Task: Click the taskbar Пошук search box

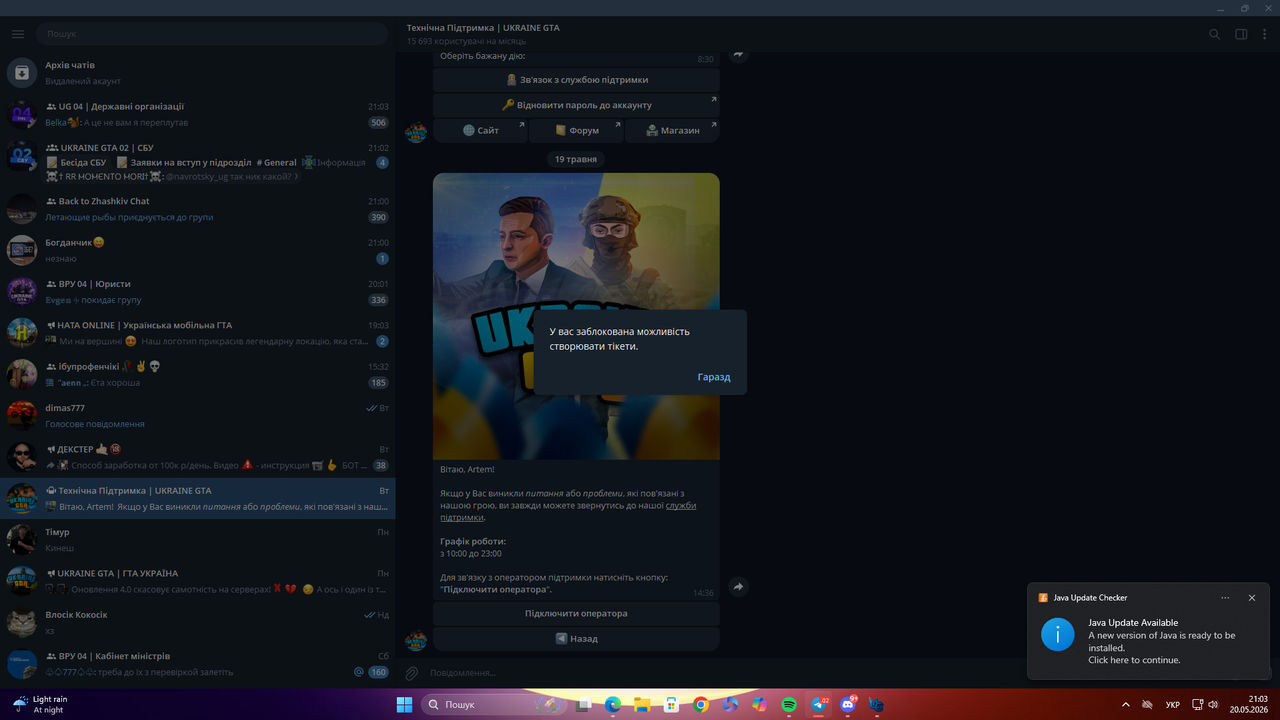Action: click(495, 705)
